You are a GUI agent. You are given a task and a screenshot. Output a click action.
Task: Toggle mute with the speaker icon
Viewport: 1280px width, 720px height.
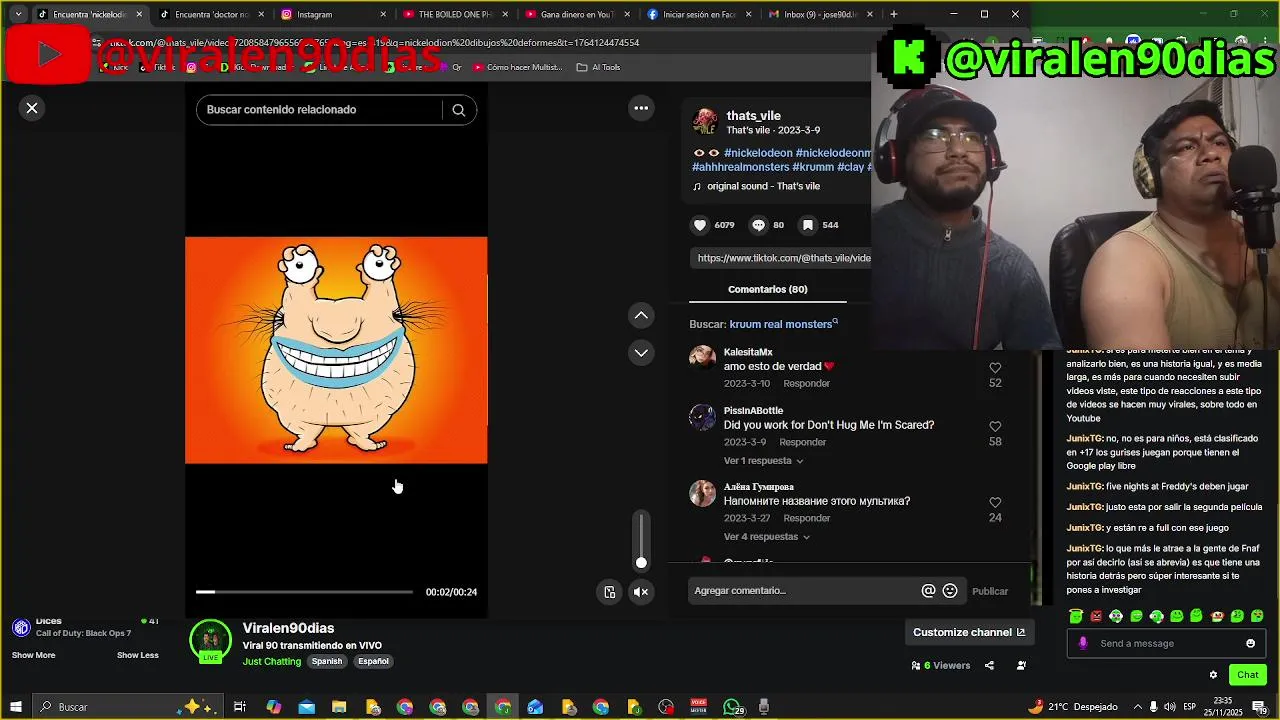641,592
